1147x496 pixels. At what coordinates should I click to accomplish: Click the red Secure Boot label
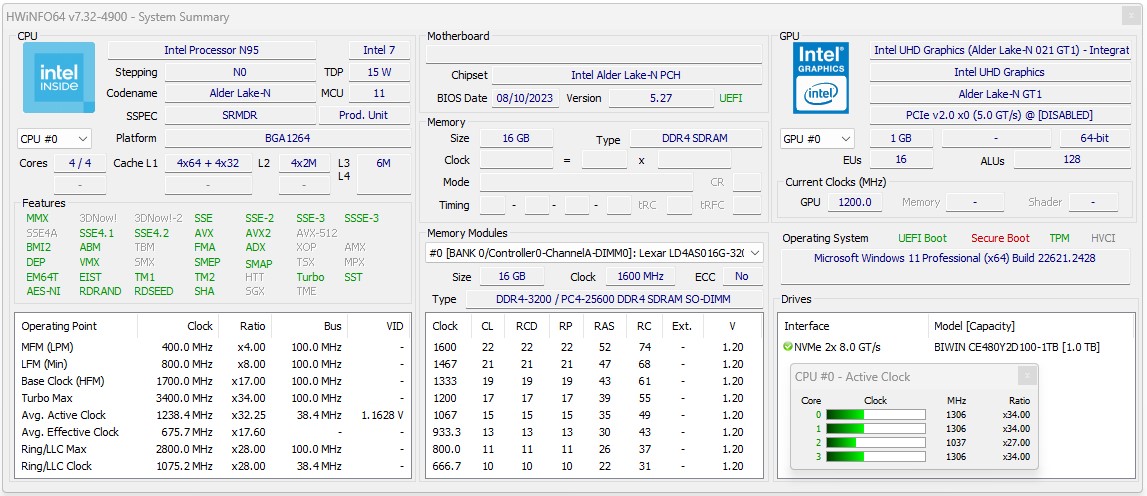click(x=1000, y=238)
